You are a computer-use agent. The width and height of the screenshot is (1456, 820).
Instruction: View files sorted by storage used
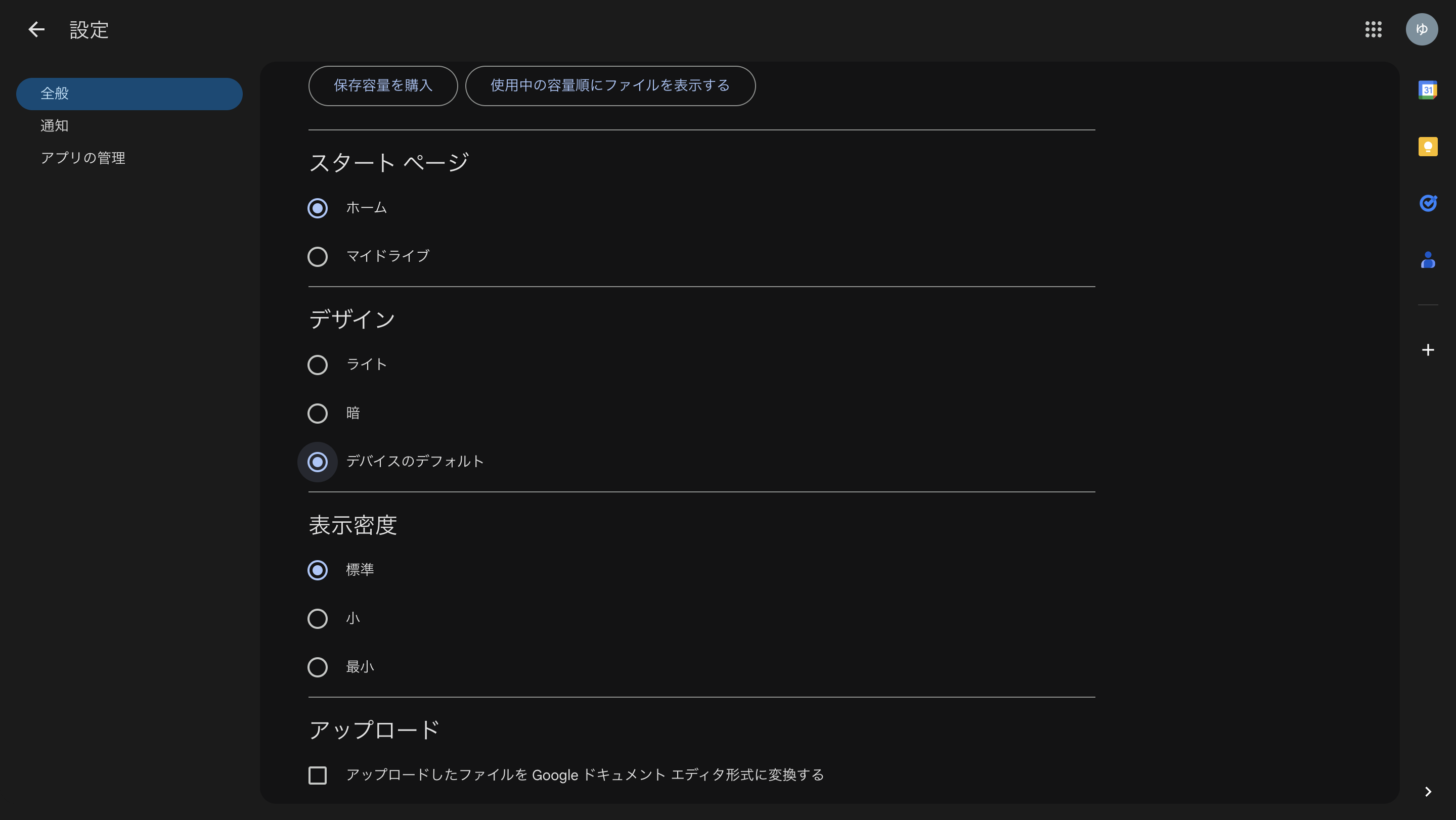609,86
